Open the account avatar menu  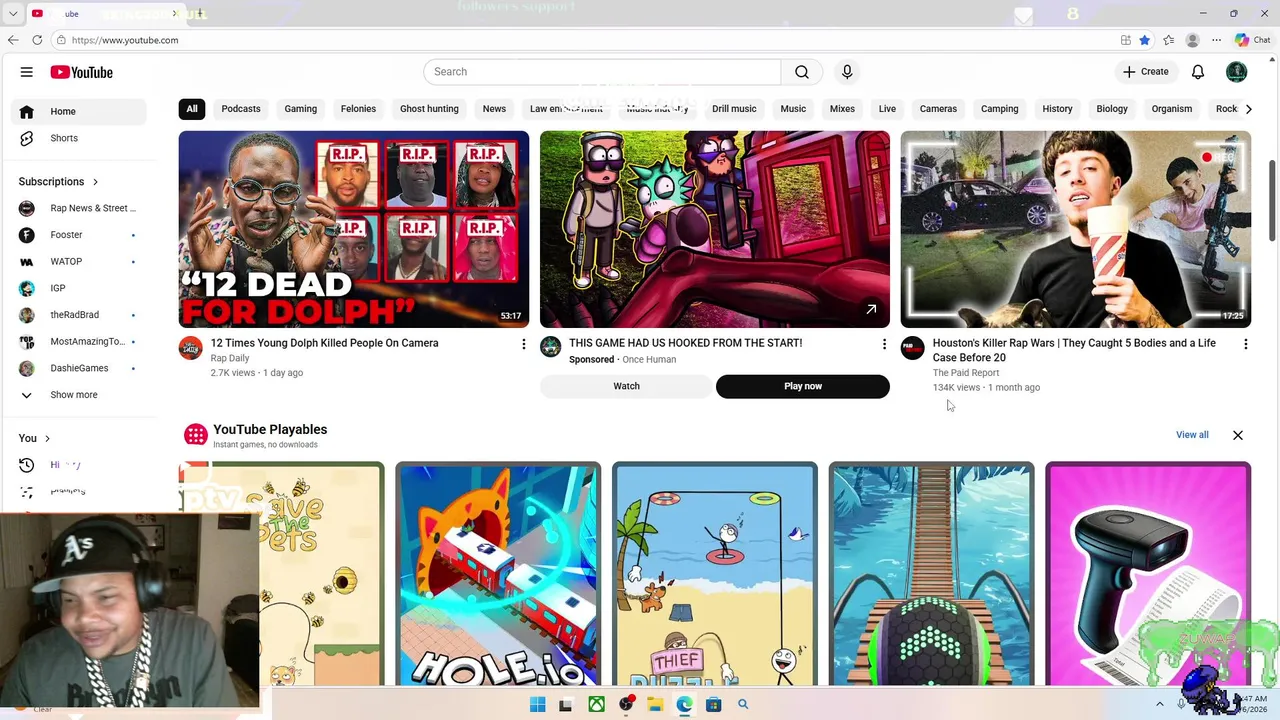point(1237,72)
